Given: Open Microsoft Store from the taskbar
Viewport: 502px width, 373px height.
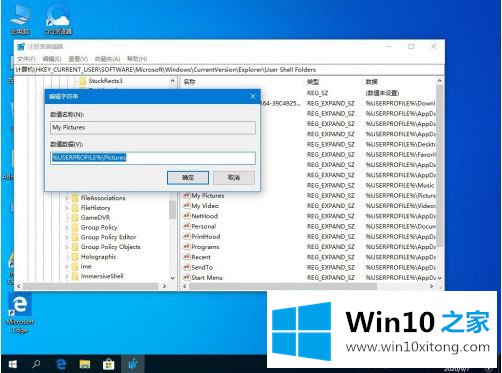Looking at the screenshot, I should pos(108,364).
